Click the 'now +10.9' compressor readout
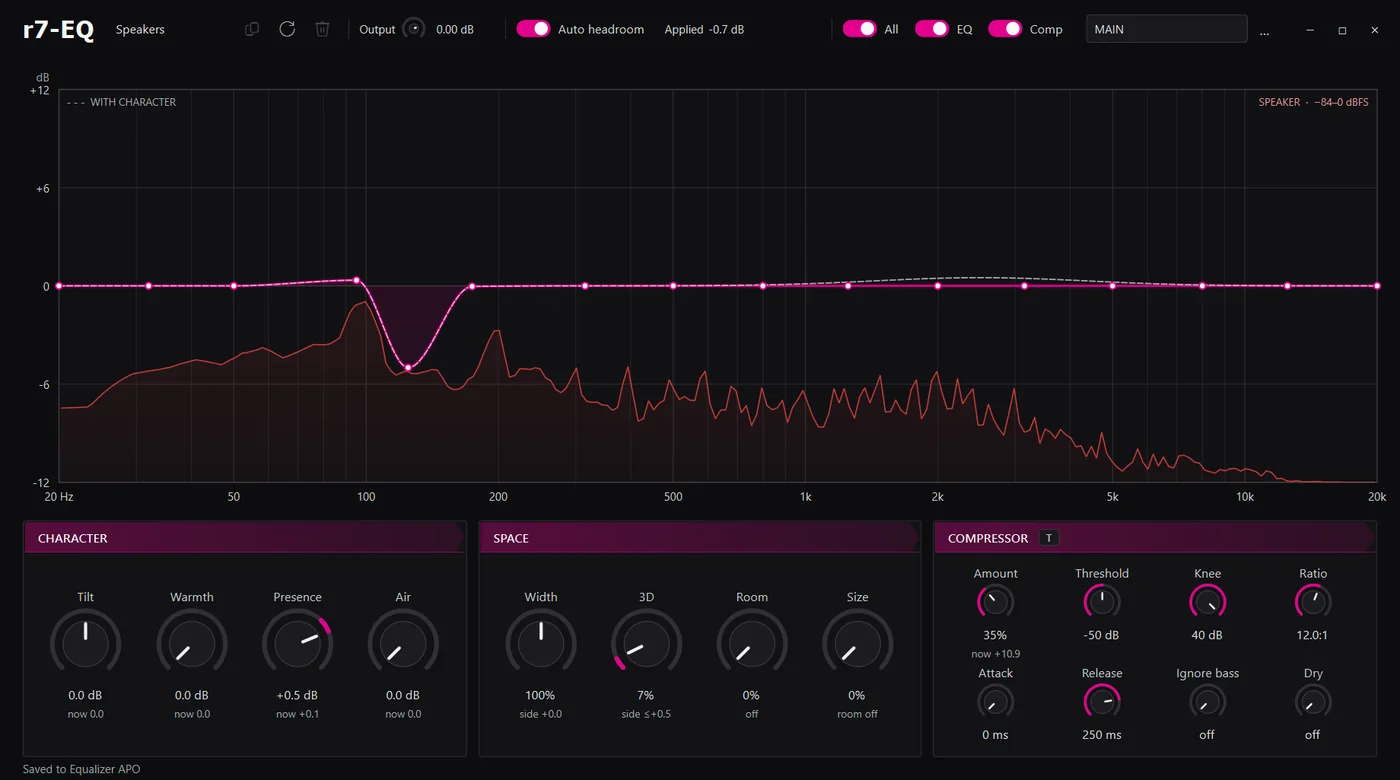 [995, 654]
